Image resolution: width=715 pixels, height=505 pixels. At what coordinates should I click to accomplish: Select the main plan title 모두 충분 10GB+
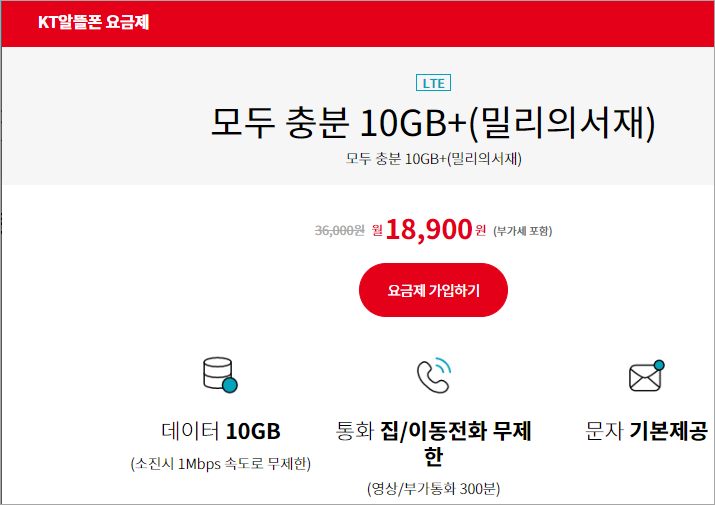(433, 123)
